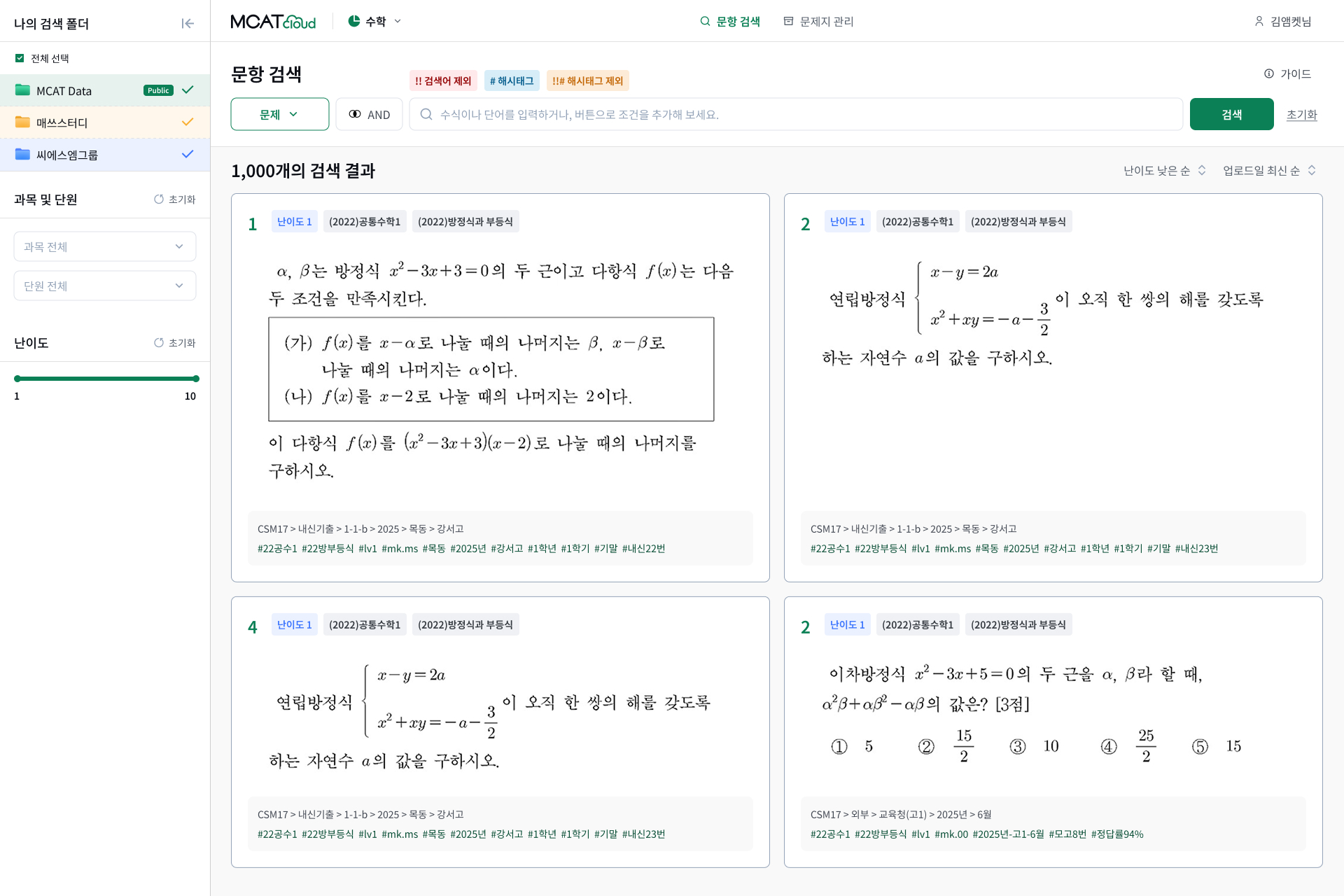Reset 과목 및 단원 with the 초기화 icon
Image resolution: width=1344 pixels, height=896 pixels.
pos(159,199)
